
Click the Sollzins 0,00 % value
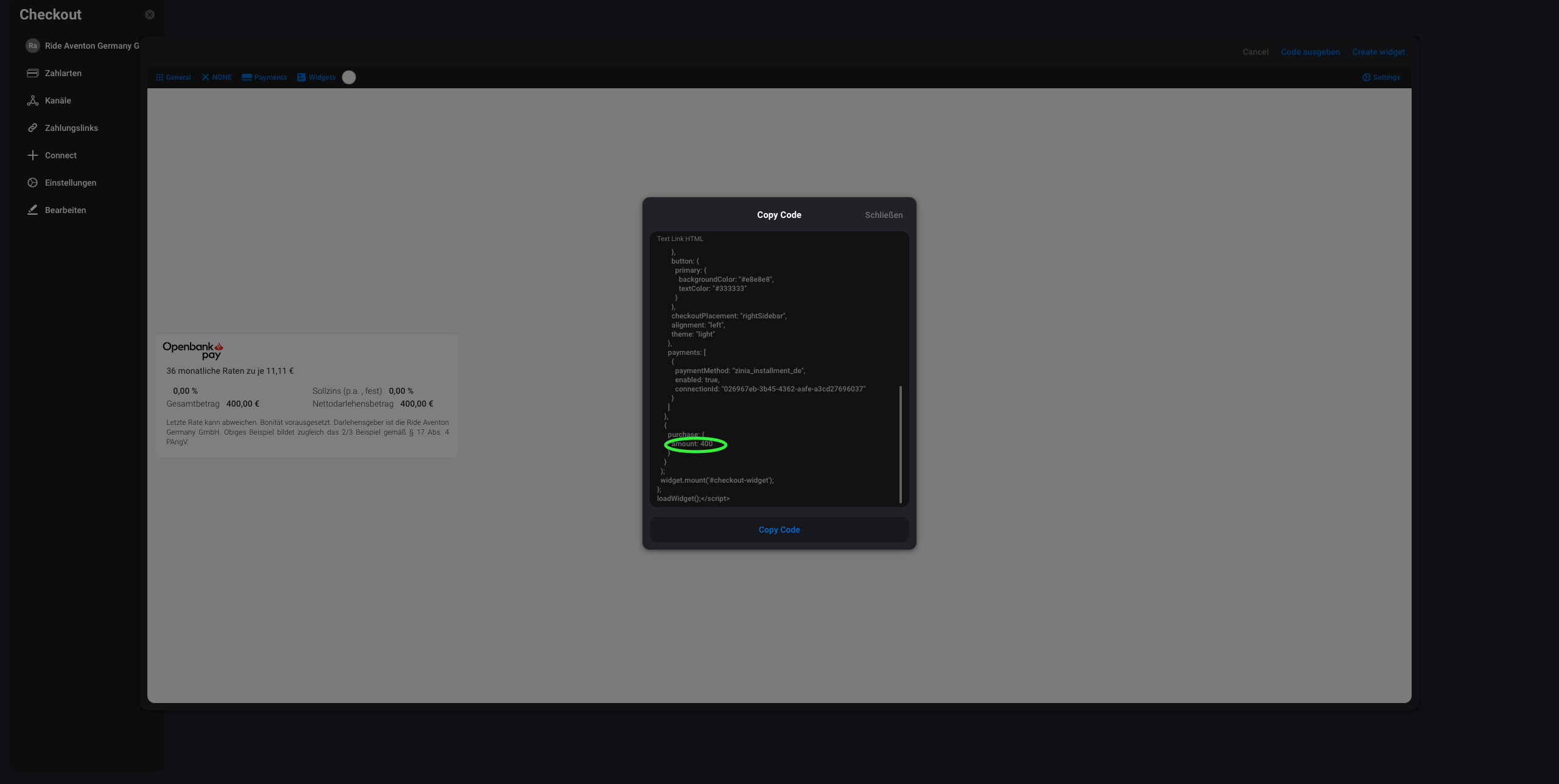tap(401, 391)
